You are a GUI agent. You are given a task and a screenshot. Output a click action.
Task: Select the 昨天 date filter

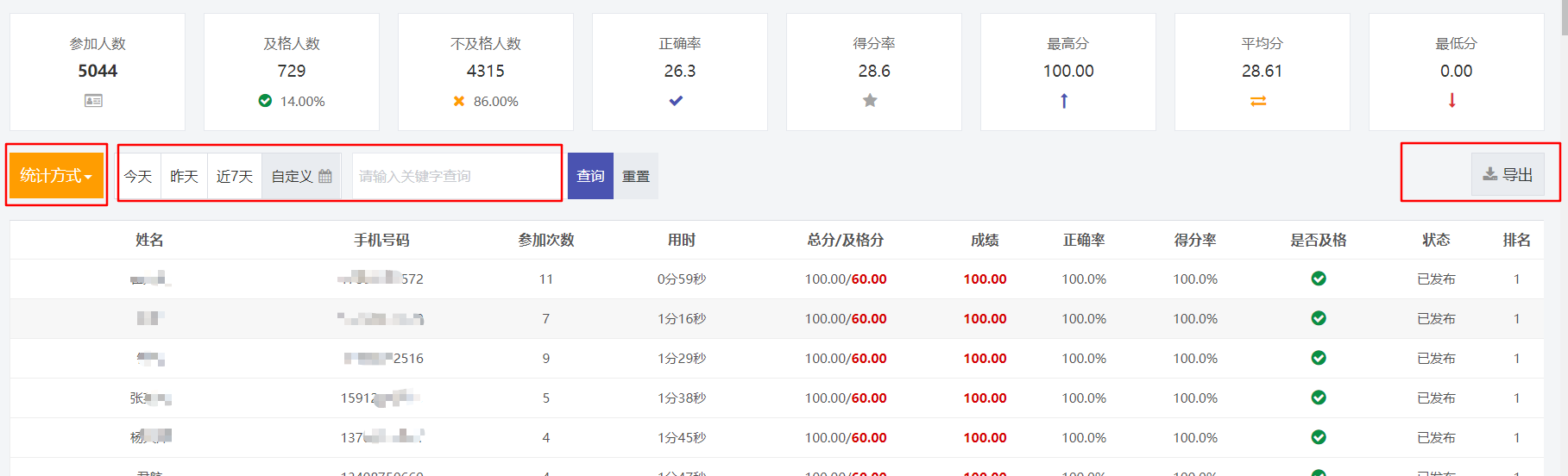pyautogui.click(x=184, y=176)
